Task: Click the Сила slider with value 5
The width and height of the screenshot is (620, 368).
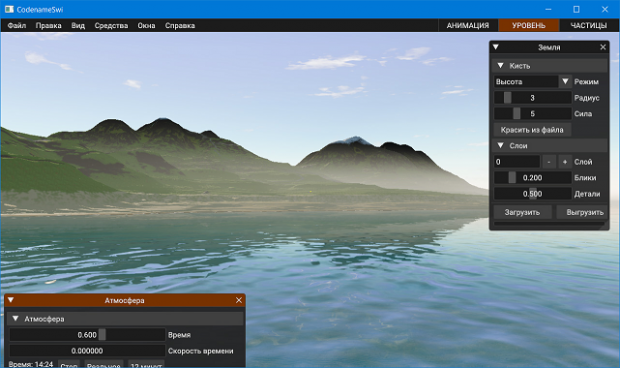Action: pyautogui.click(x=532, y=114)
